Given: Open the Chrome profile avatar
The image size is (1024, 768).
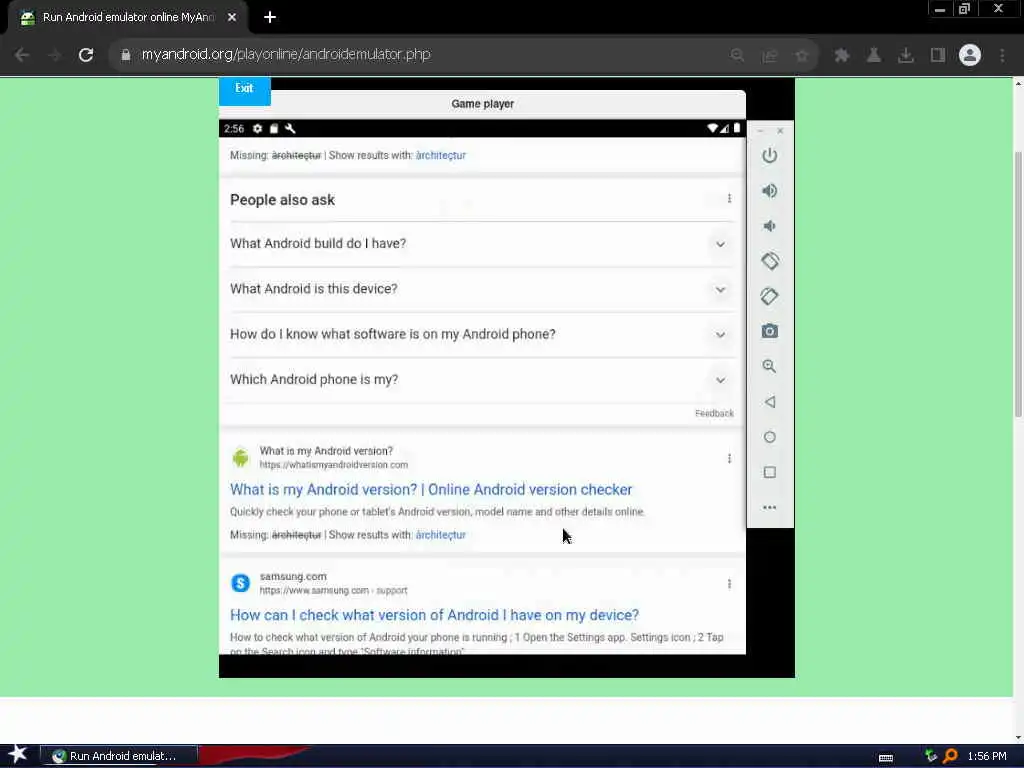Looking at the screenshot, I should (x=970, y=55).
